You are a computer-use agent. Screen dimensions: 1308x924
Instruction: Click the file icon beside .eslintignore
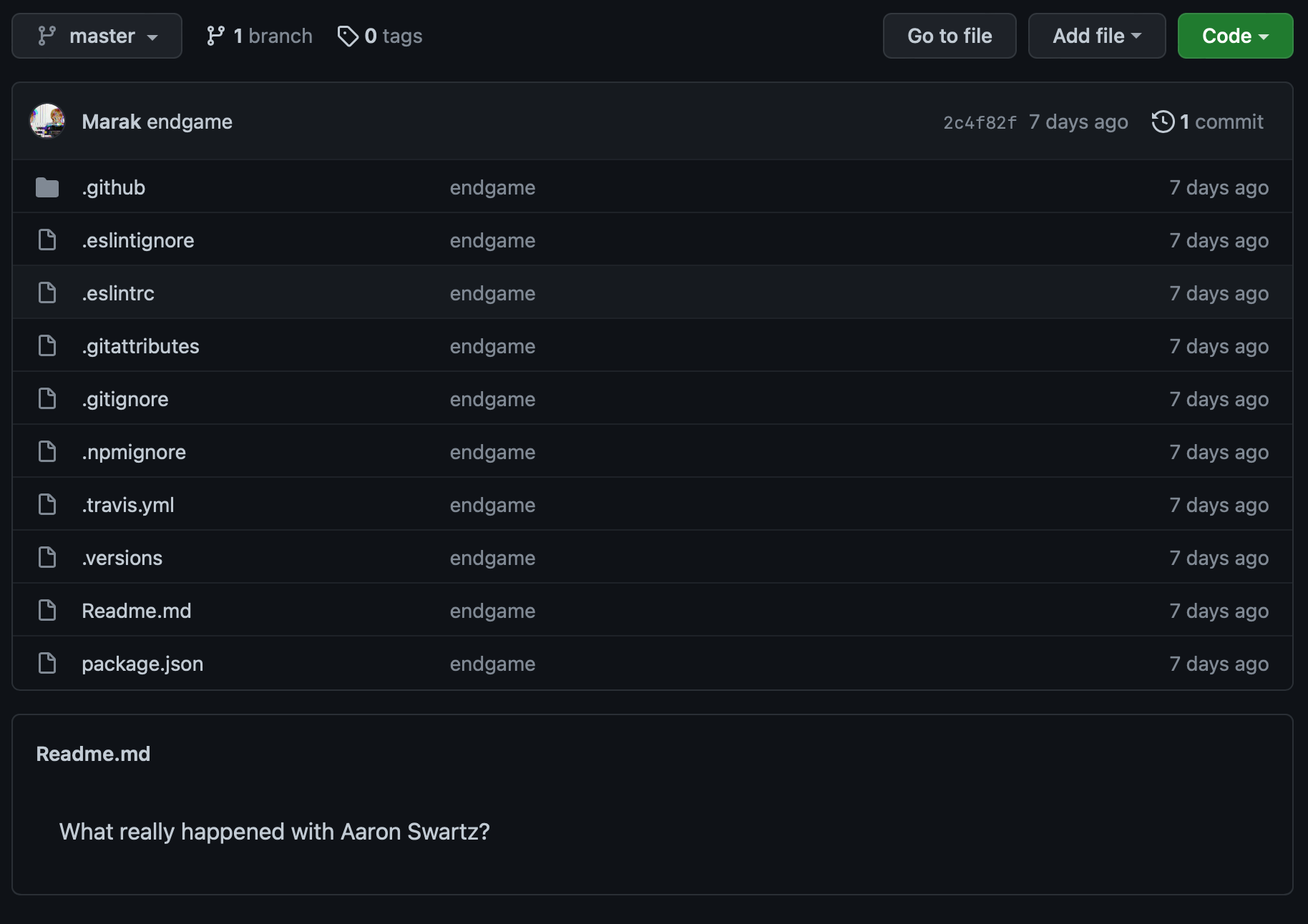click(47, 240)
